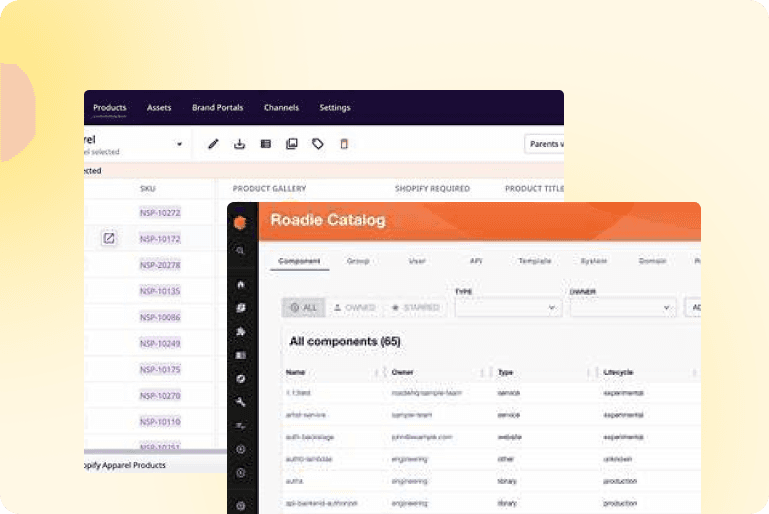
Task: Click the 'unknown' lifecycle cell
Action: point(617,459)
